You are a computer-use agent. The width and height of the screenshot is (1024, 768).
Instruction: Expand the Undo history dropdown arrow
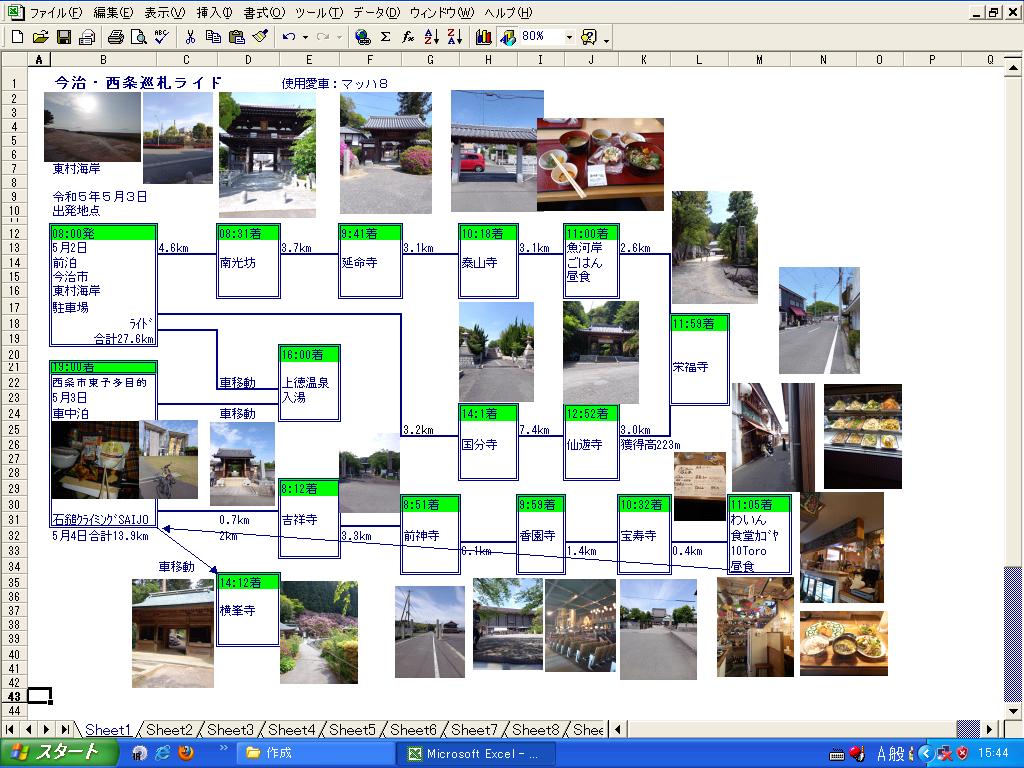(x=303, y=37)
